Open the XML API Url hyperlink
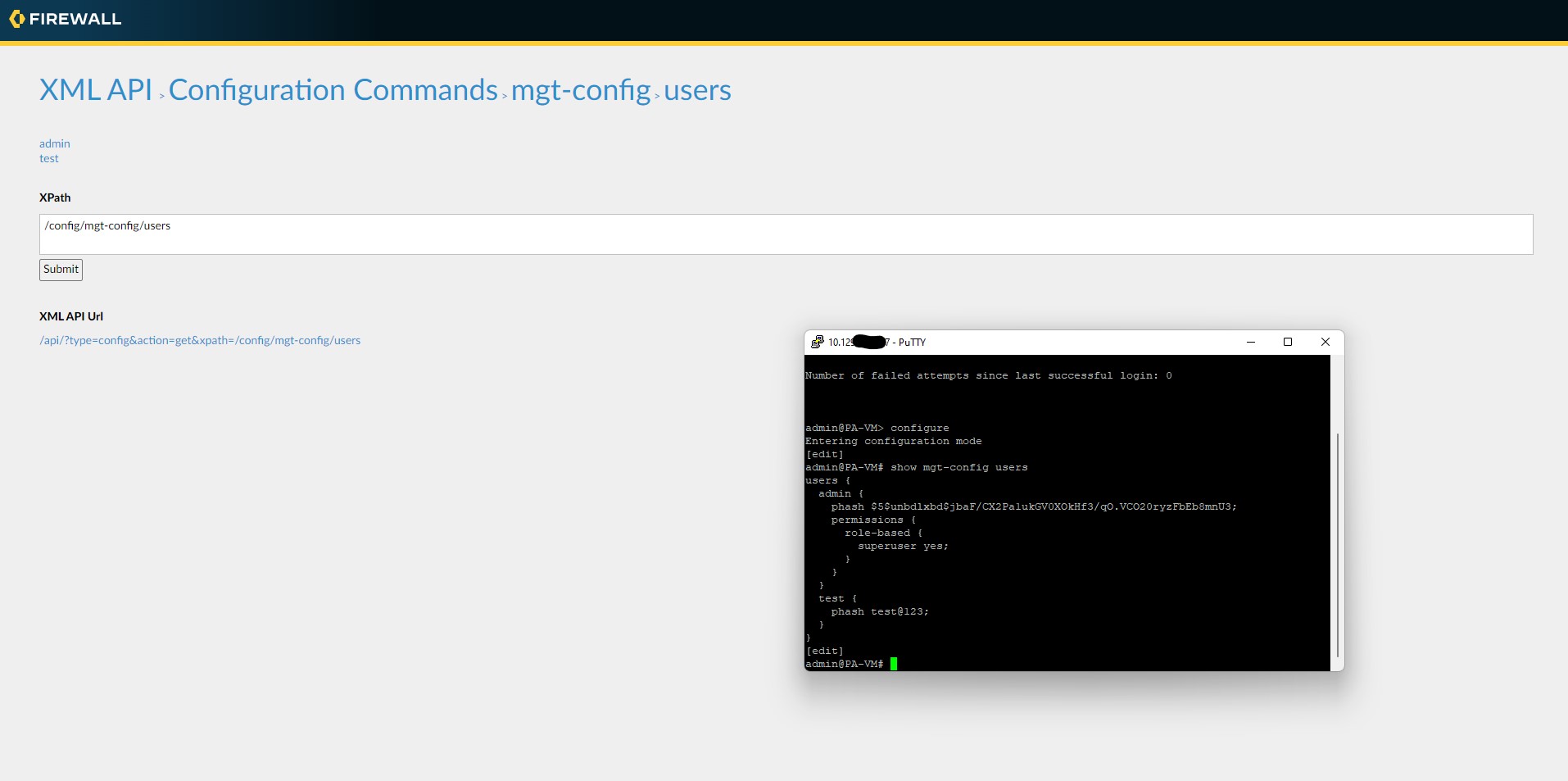The width and height of the screenshot is (1568, 781). click(200, 340)
